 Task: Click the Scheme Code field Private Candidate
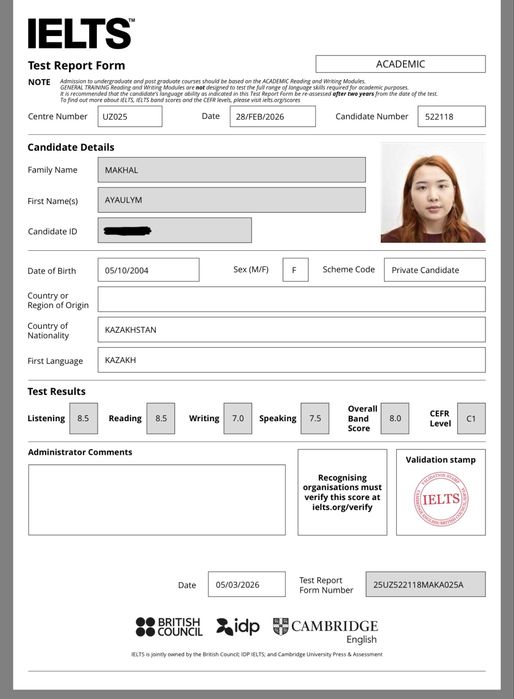435,270
